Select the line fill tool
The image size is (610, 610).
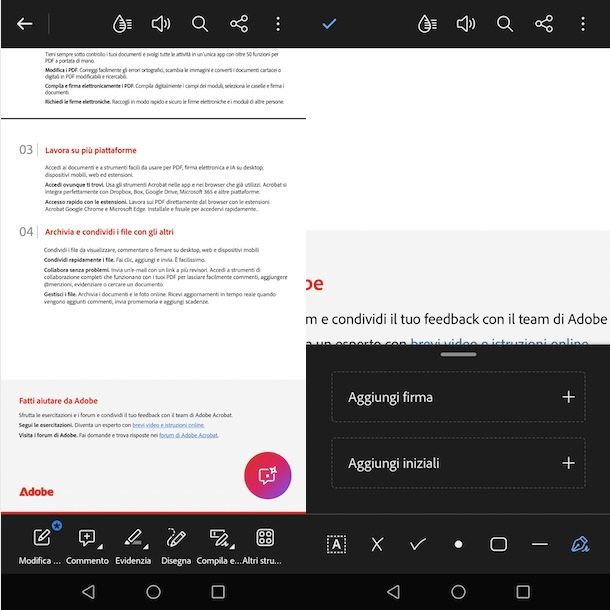540,544
